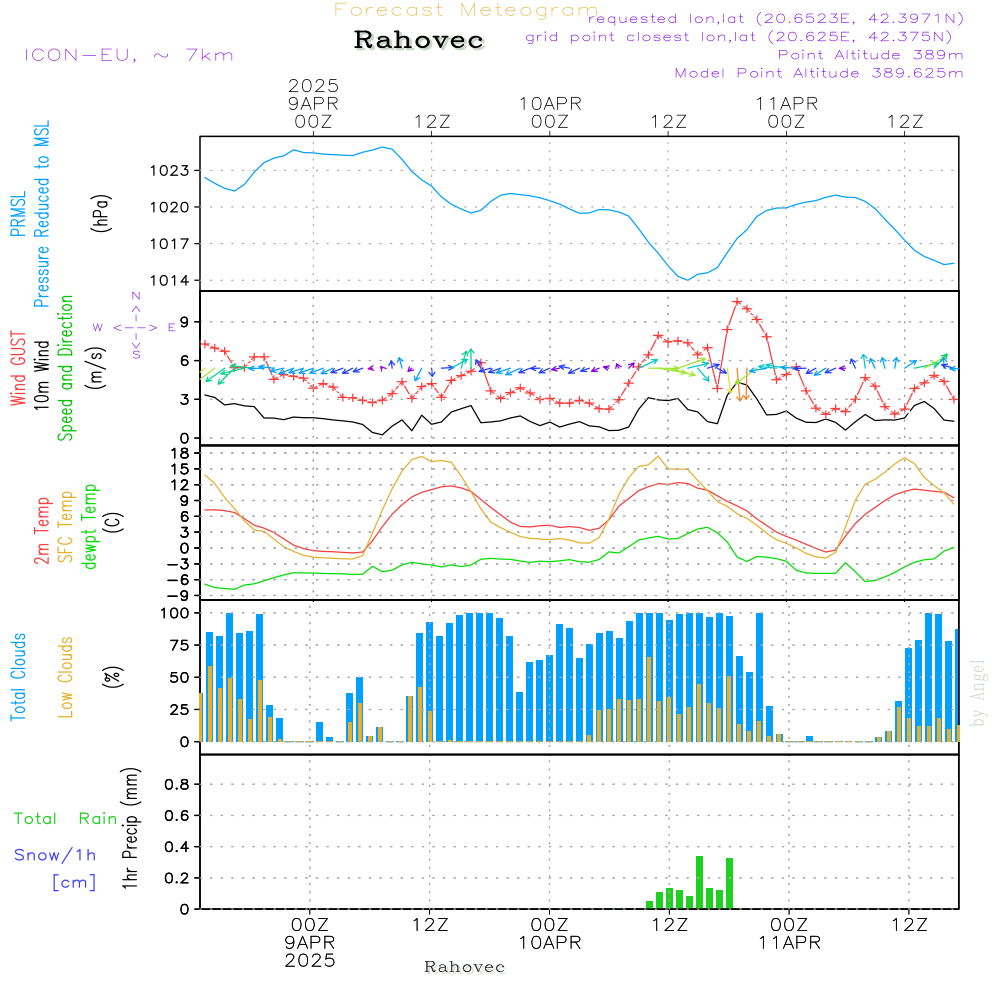Click the 100 cloud cover axis value
1000x1000 pixels.
175,614
